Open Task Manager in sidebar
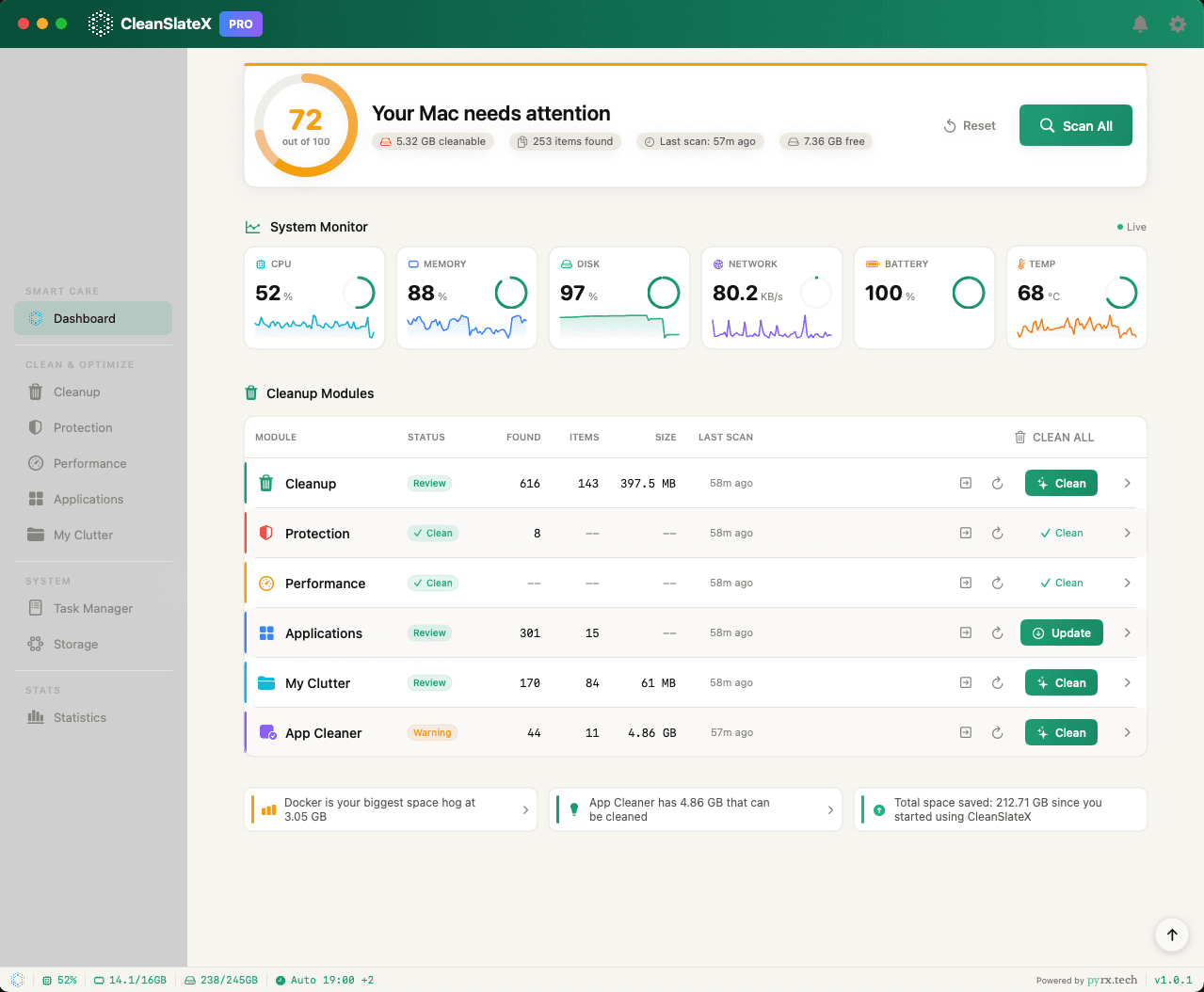The image size is (1204, 992). coord(93,608)
